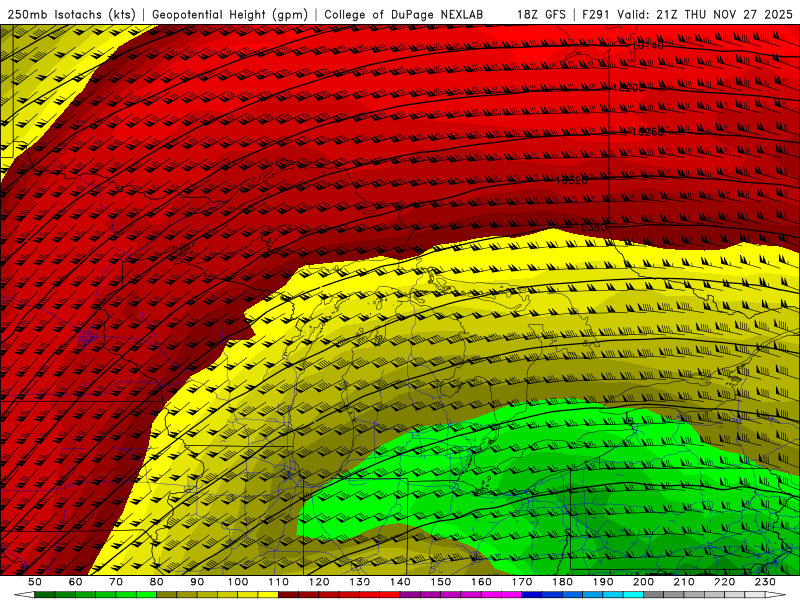800x600 pixels.
Task: Click the 10140 height contour label
Action: (x=647, y=45)
